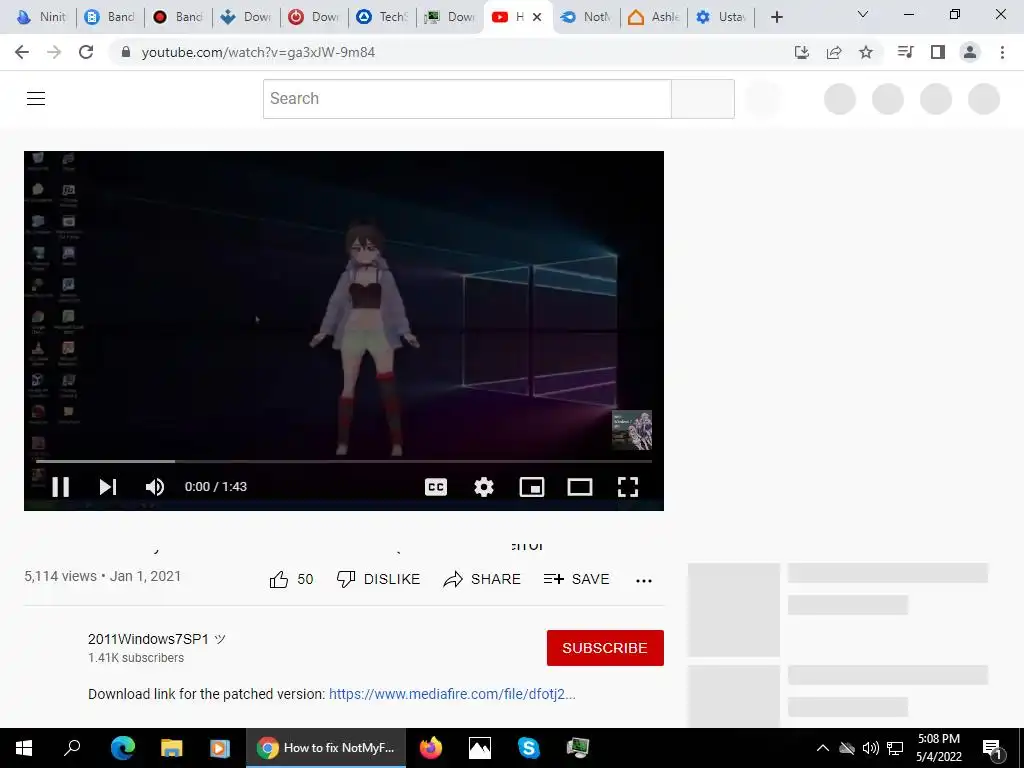Image resolution: width=1024 pixels, height=768 pixels.
Task: Open system volume tray icon
Action: pyautogui.click(x=871, y=748)
